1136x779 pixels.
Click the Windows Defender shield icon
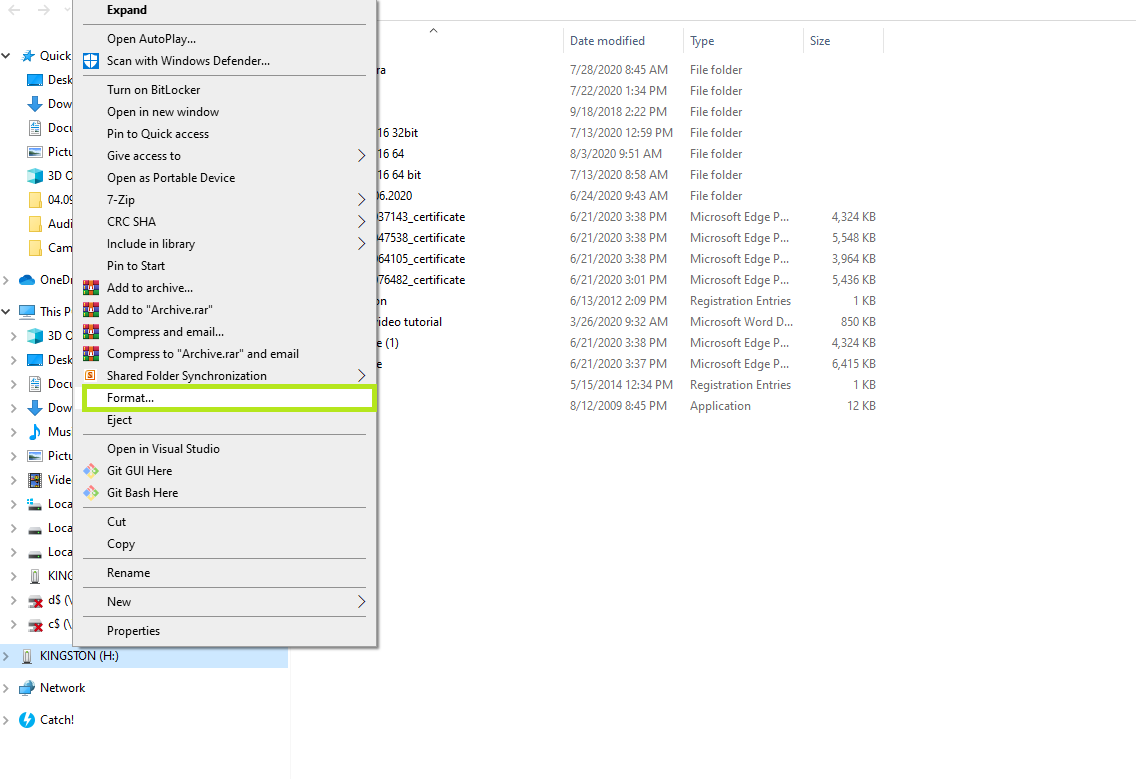pos(90,61)
